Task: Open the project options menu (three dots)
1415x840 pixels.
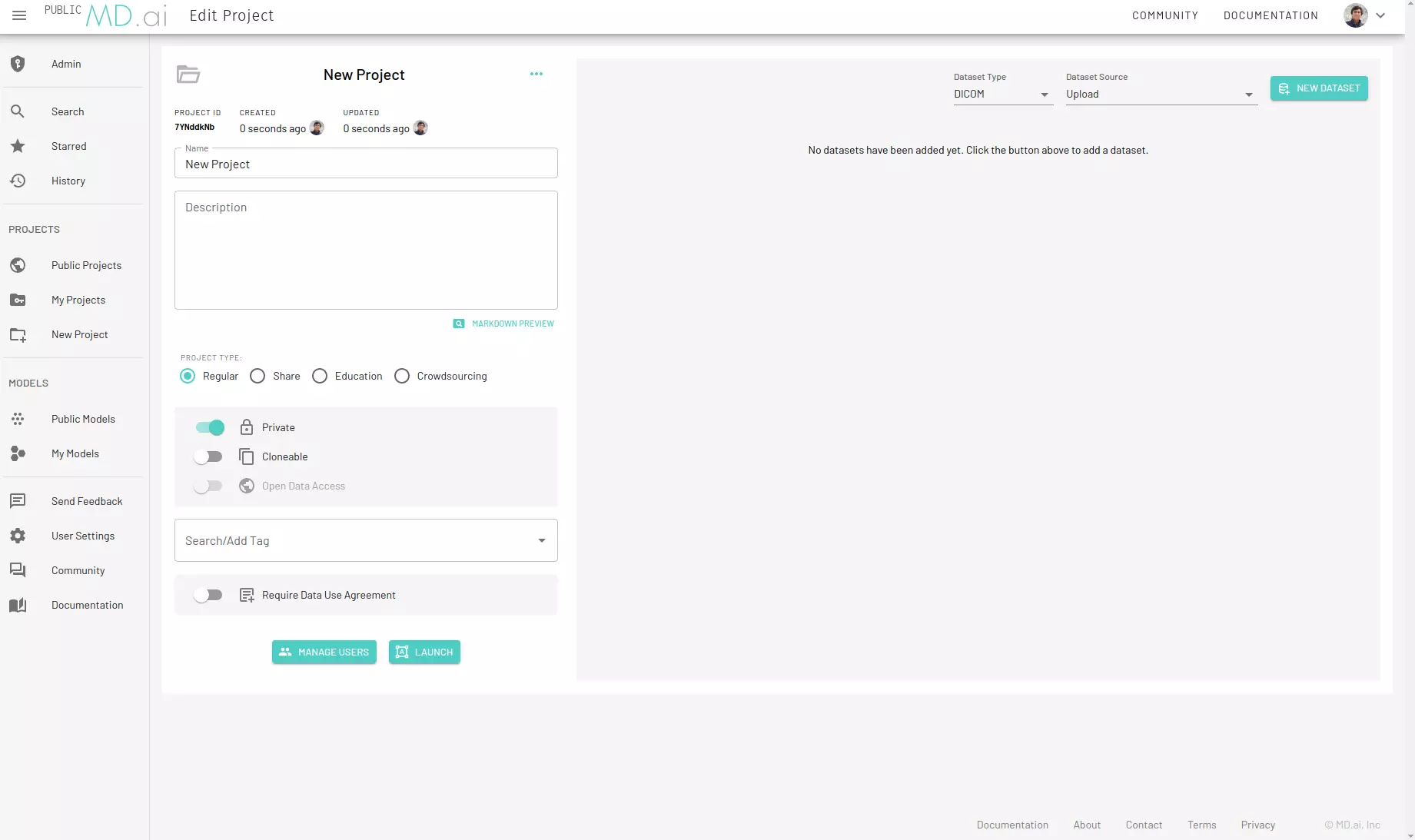Action: point(536,74)
